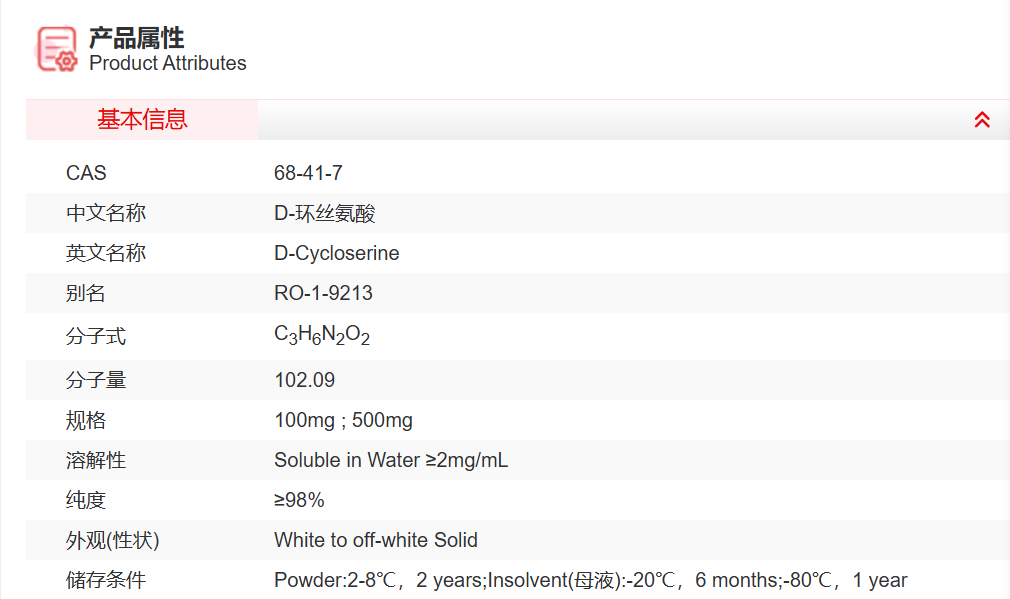Click the molecular weight value 102.09

[304, 380]
